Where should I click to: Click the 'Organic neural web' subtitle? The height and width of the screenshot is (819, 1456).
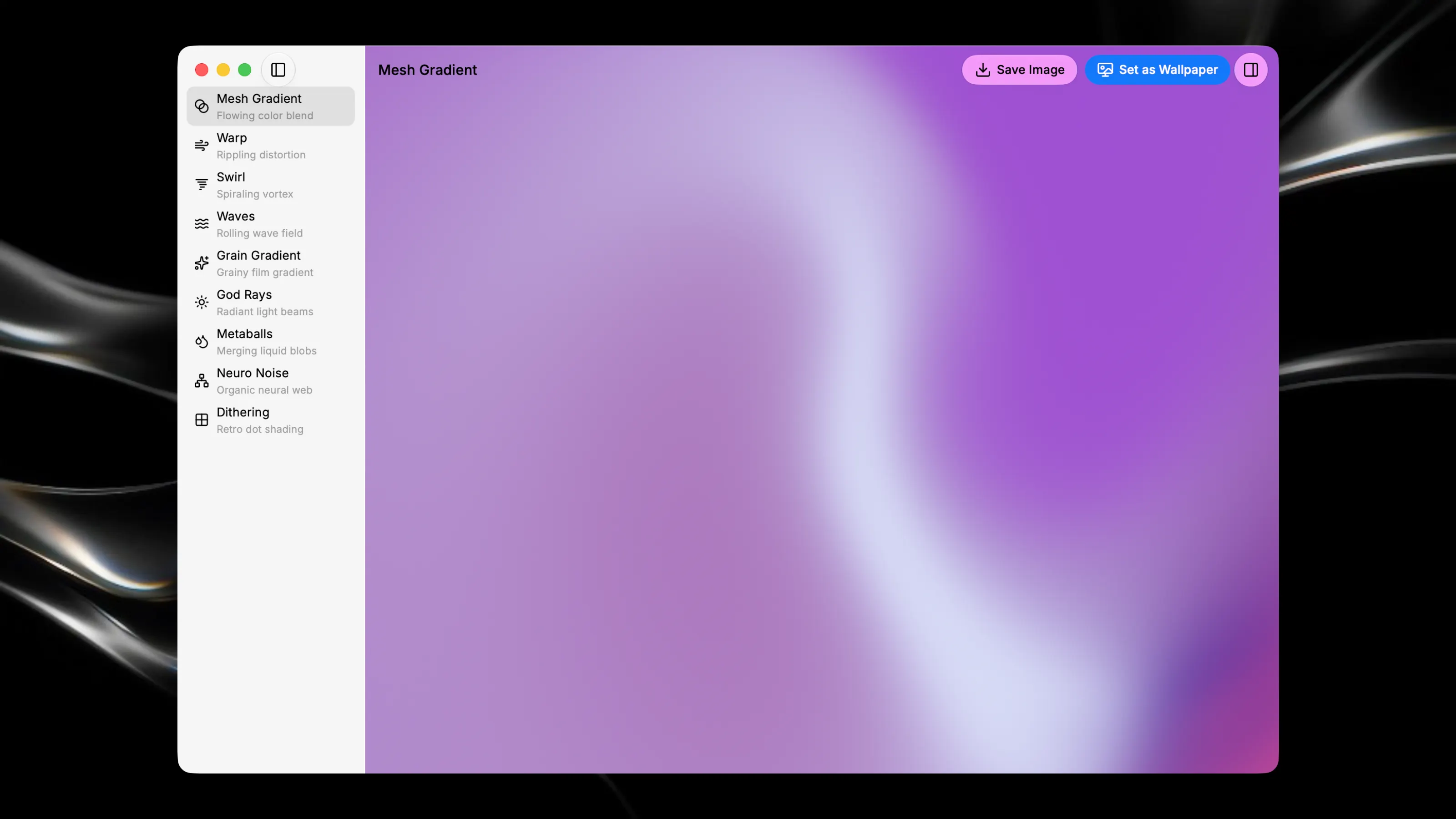coord(264,390)
